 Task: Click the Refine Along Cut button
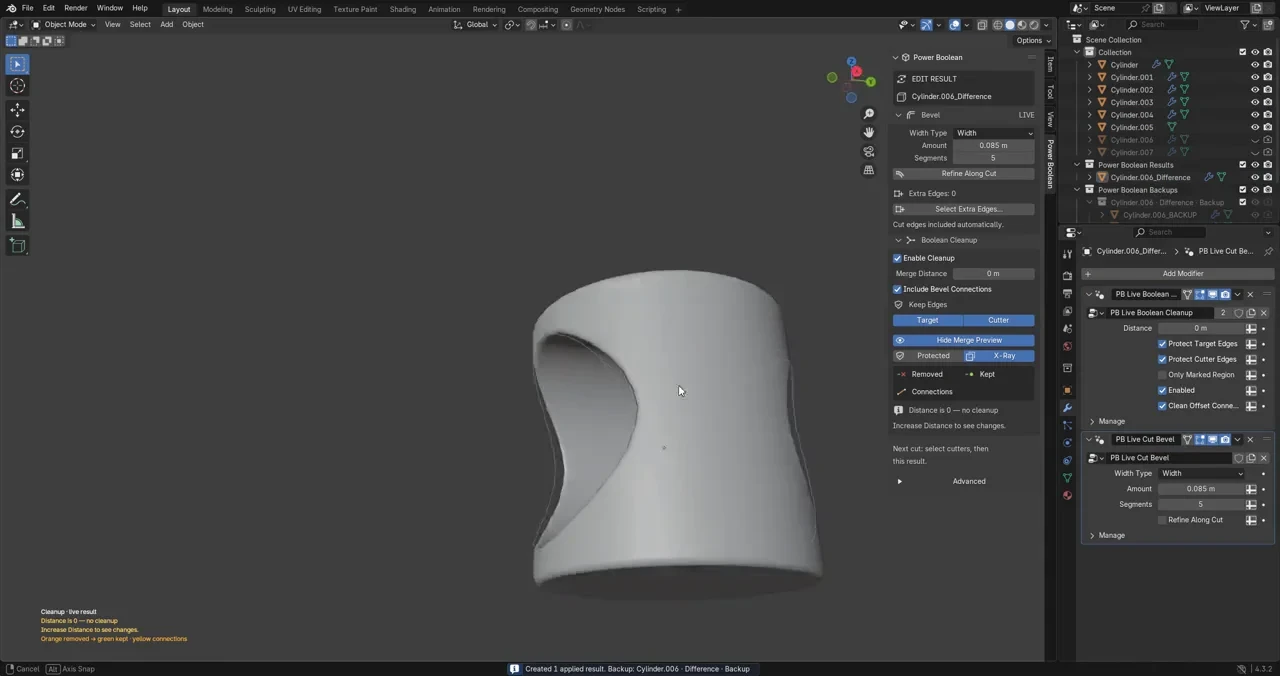click(x=964, y=174)
